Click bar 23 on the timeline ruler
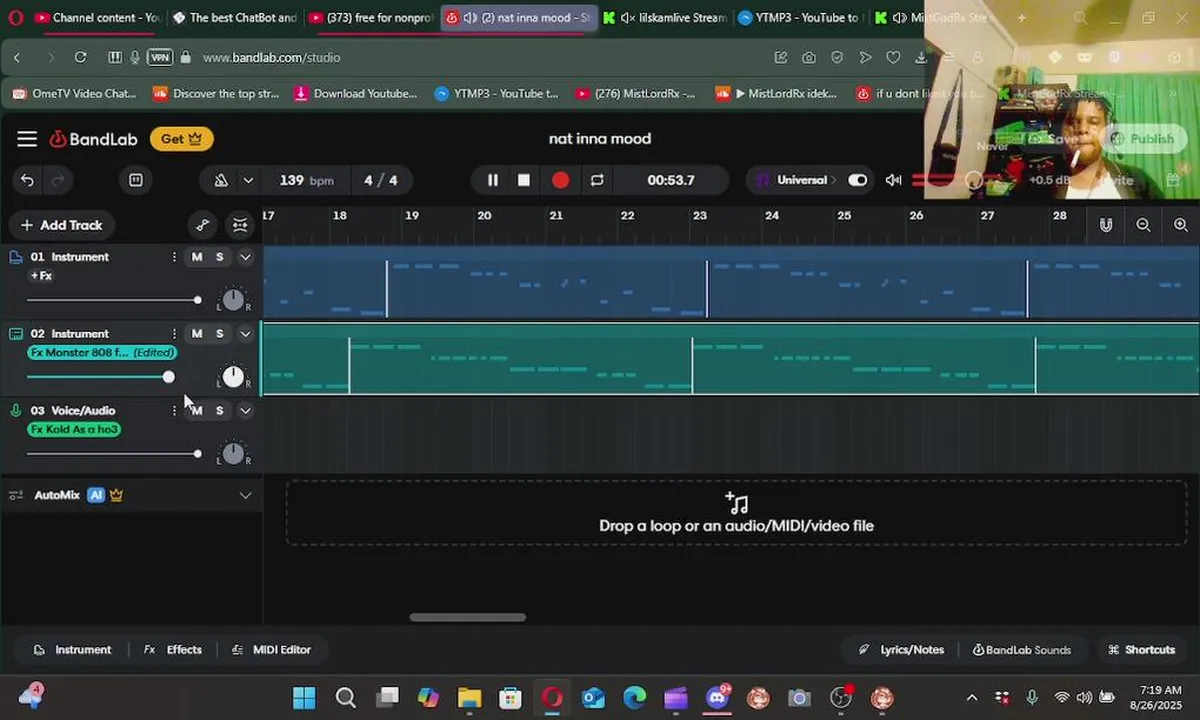This screenshot has height=720, width=1200. [700, 216]
